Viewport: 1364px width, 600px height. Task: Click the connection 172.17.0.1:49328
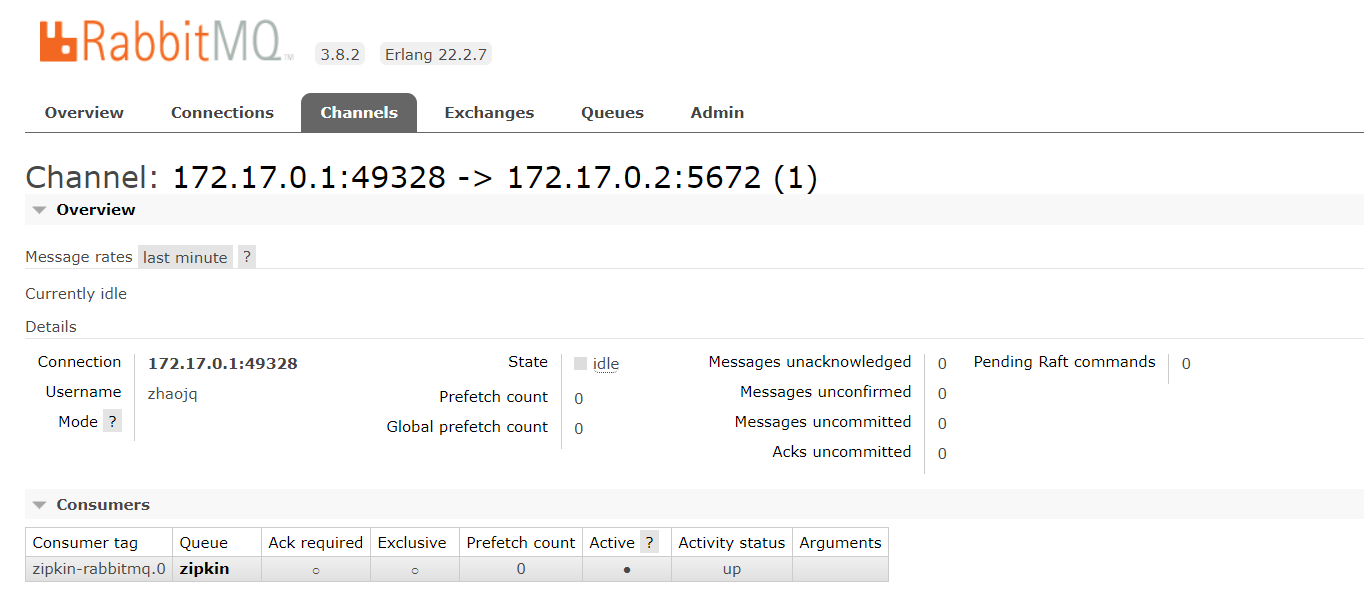point(221,363)
